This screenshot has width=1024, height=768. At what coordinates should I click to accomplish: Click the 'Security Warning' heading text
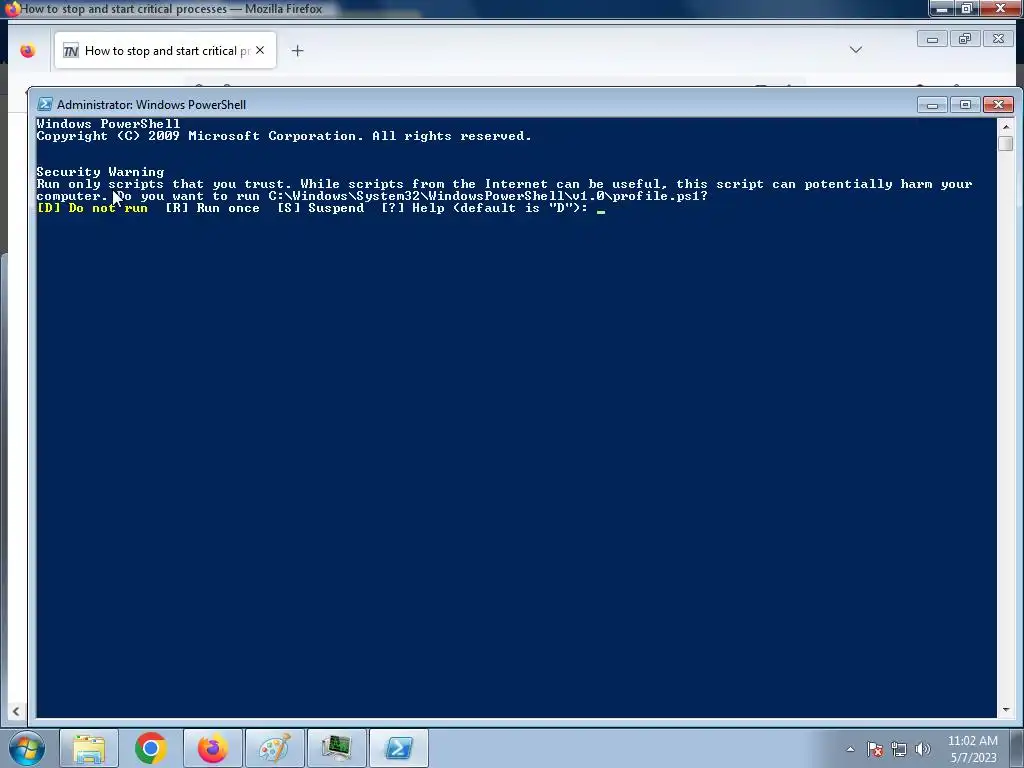[x=100, y=172]
